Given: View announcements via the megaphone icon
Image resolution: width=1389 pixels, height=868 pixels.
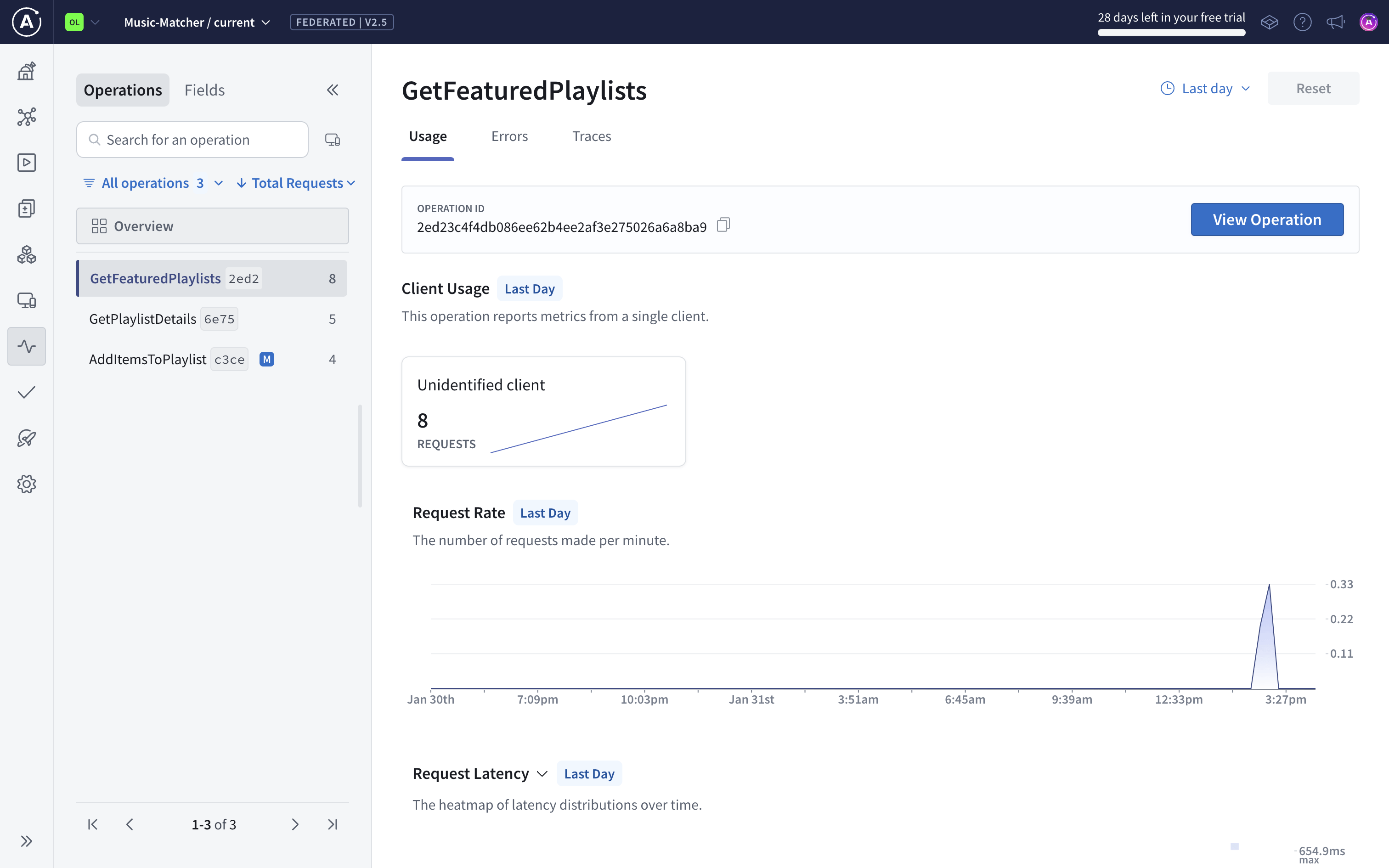Looking at the screenshot, I should point(1336,22).
